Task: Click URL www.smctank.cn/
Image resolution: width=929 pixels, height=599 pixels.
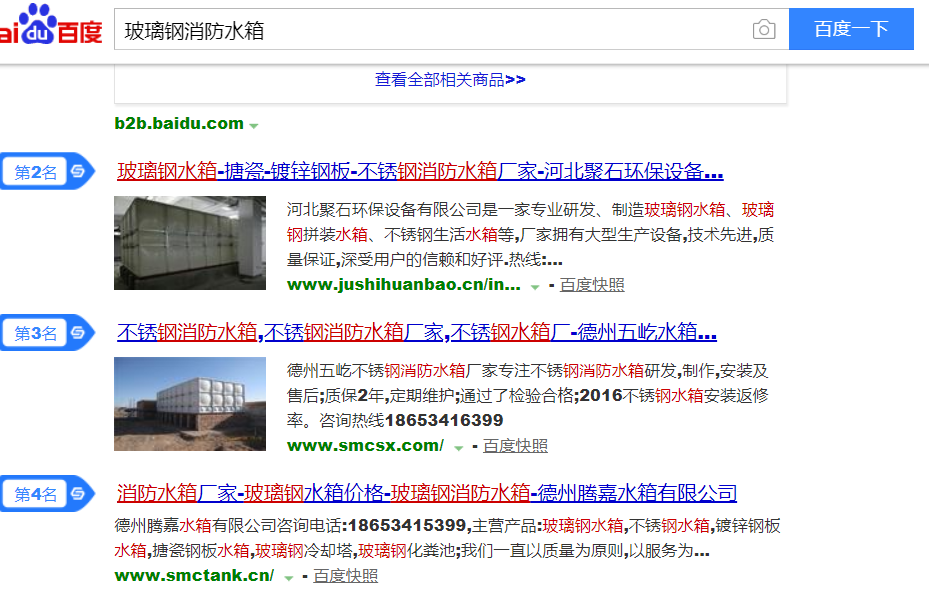Action: [x=194, y=575]
